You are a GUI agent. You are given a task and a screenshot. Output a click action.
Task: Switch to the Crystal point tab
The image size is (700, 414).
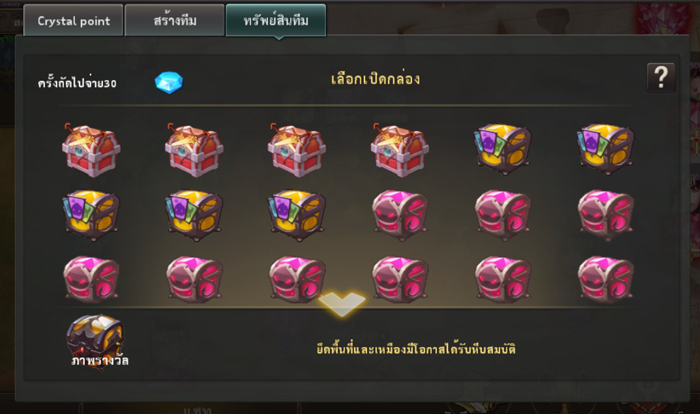73,21
